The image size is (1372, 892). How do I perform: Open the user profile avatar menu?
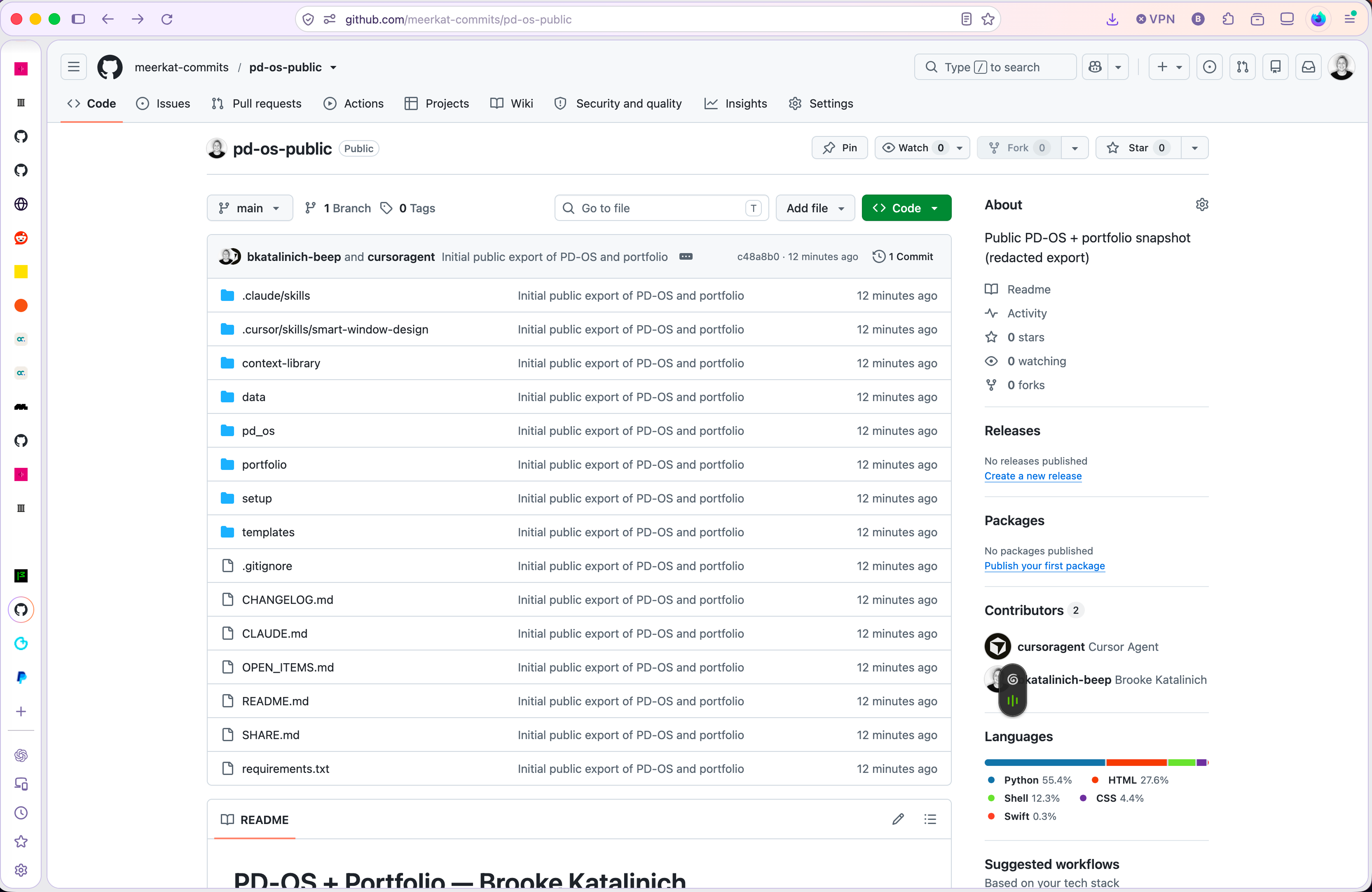1342,68
